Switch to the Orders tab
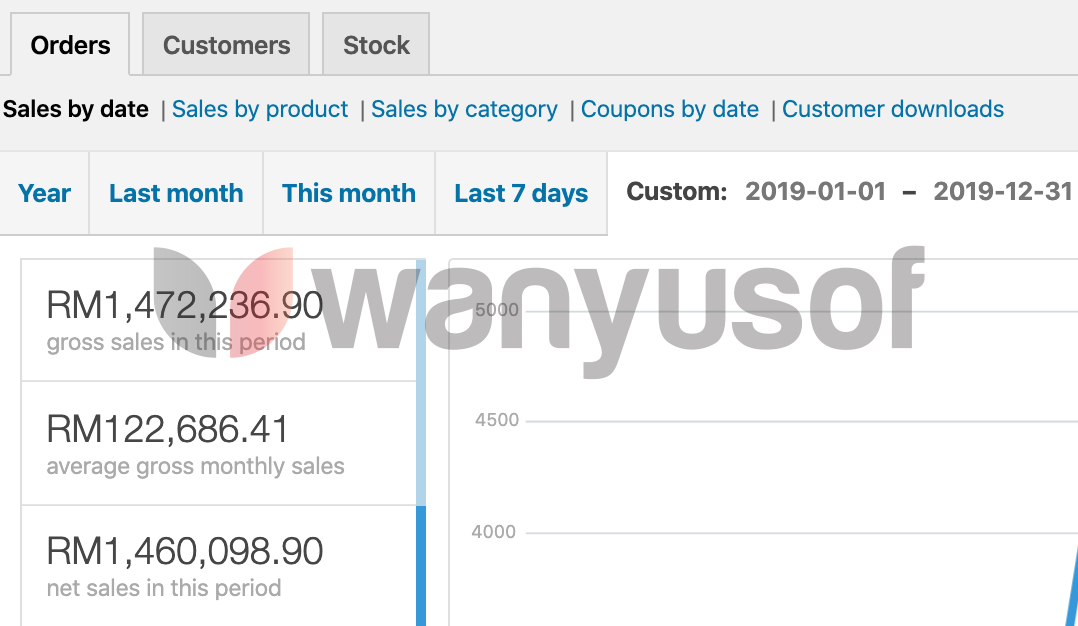The width and height of the screenshot is (1078, 626). (70, 45)
